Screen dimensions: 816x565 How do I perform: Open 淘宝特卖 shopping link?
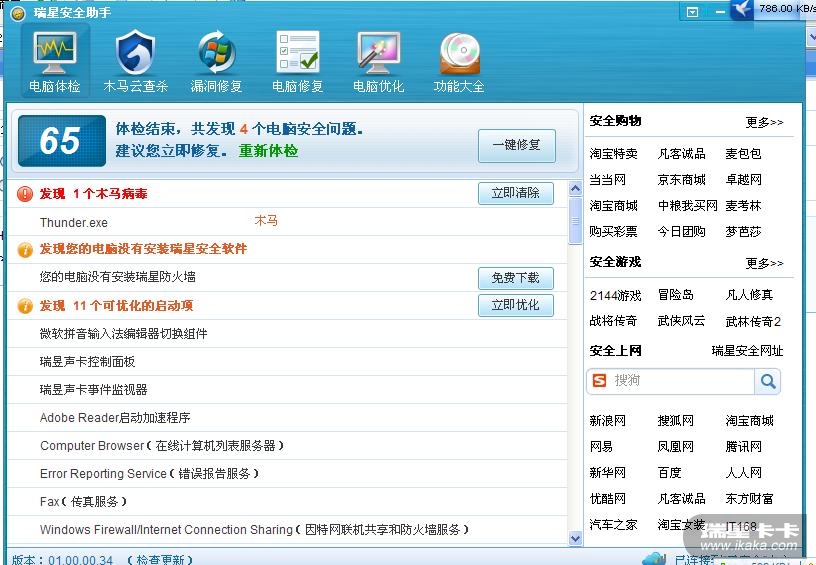tap(614, 154)
